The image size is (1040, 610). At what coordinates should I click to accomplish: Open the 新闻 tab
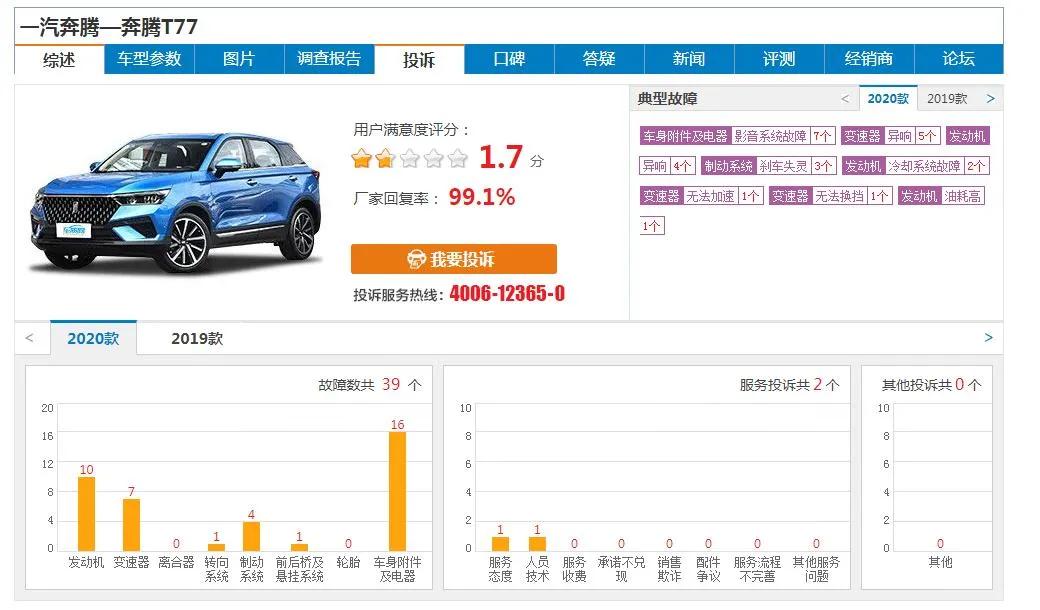(688, 59)
